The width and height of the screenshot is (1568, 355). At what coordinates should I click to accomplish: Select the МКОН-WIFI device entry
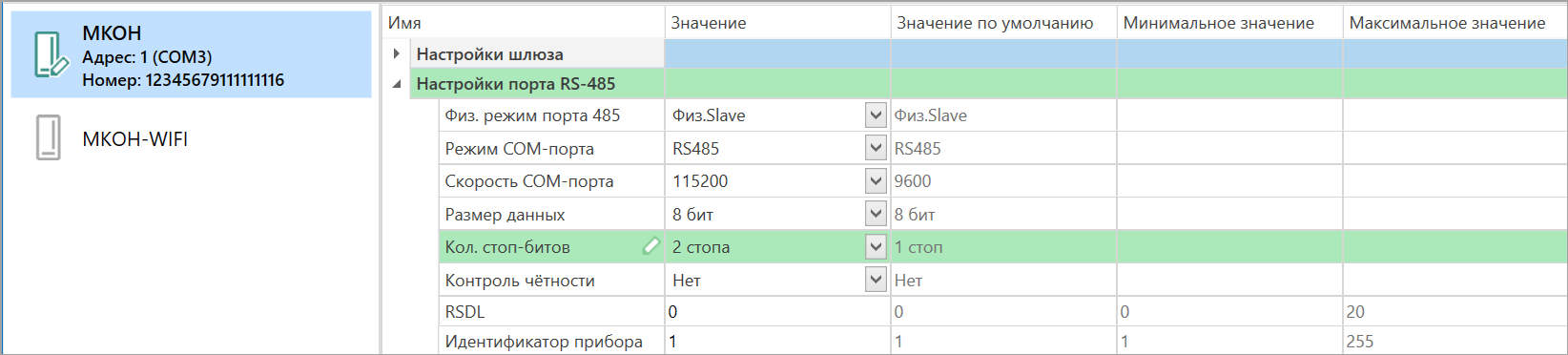point(191,138)
